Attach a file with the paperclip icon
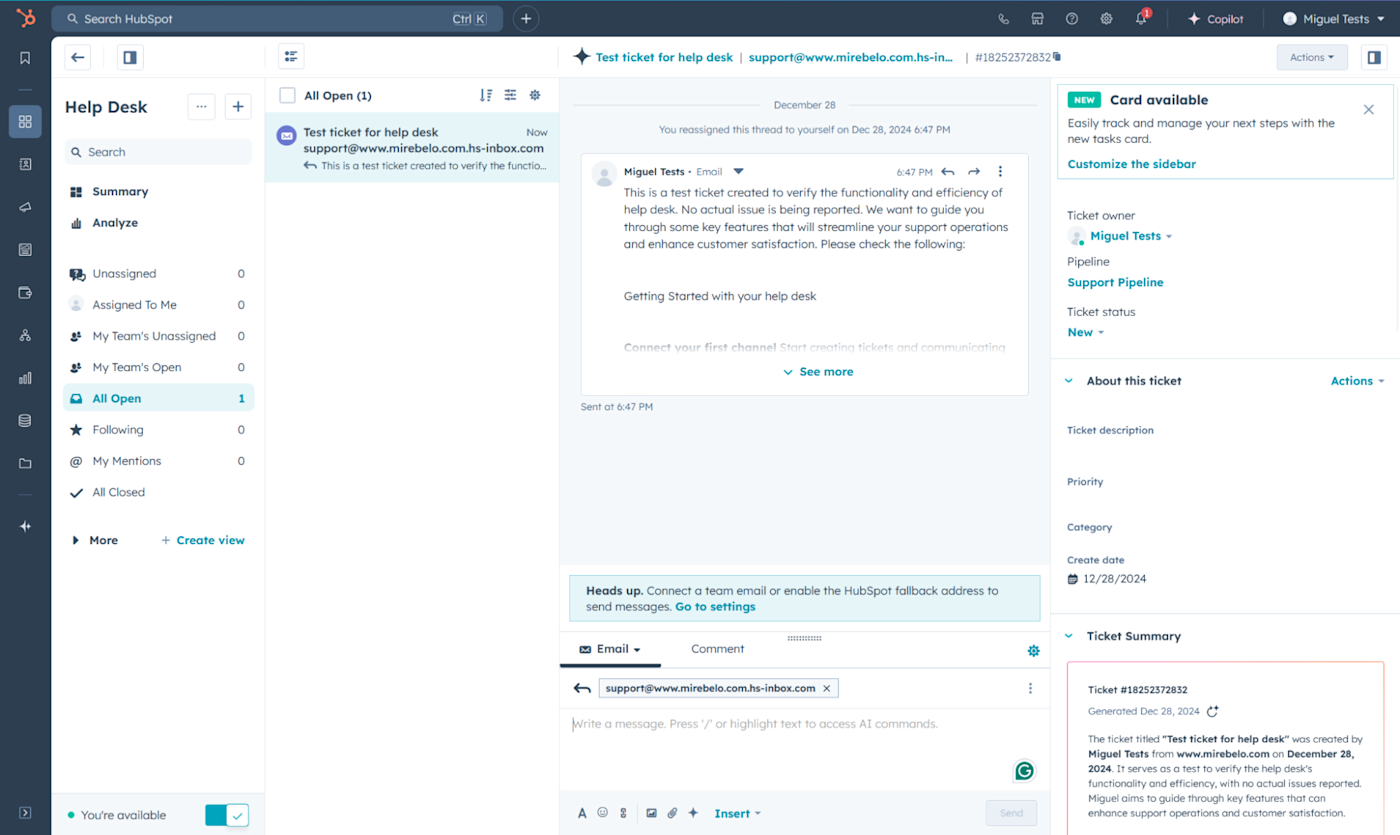The image size is (1400, 835). [672, 813]
